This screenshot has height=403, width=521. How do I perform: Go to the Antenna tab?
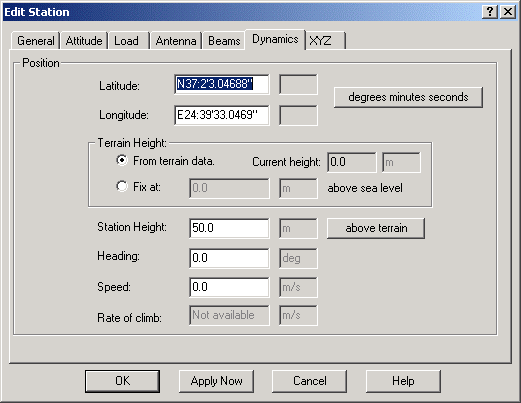(x=176, y=41)
